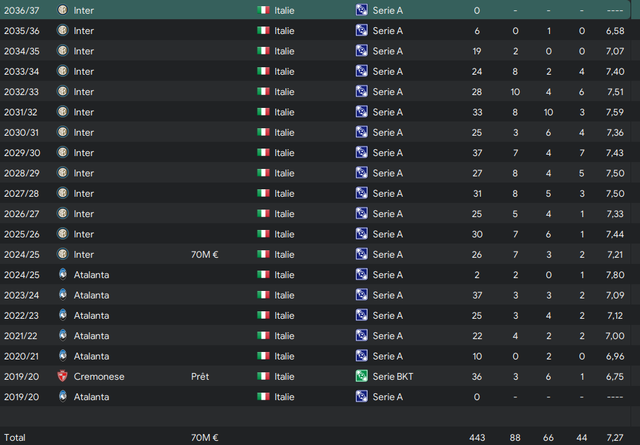
Task: Click the Inter club badge for 2036/37
Action: [x=62, y=10]
